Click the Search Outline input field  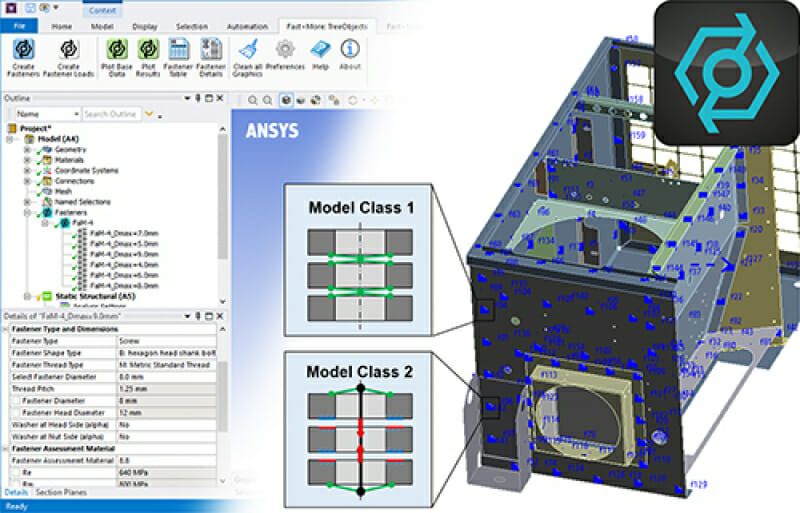(x=112, y=114)
